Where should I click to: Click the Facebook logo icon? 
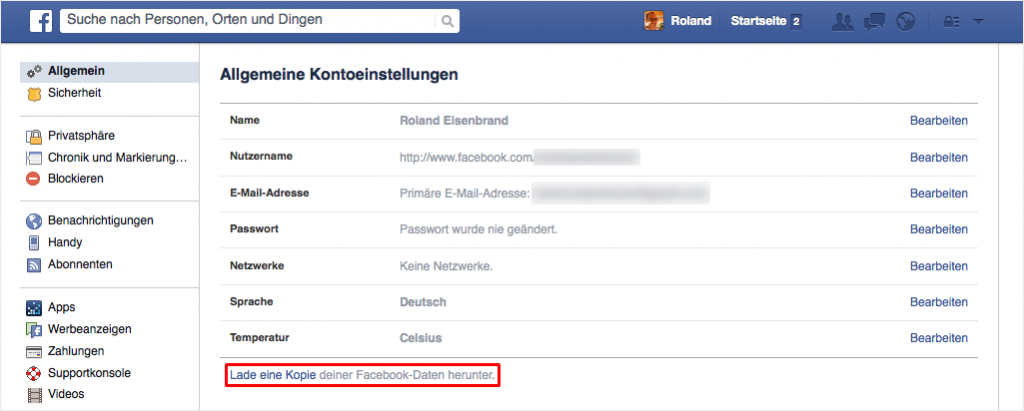click(40, 21)
